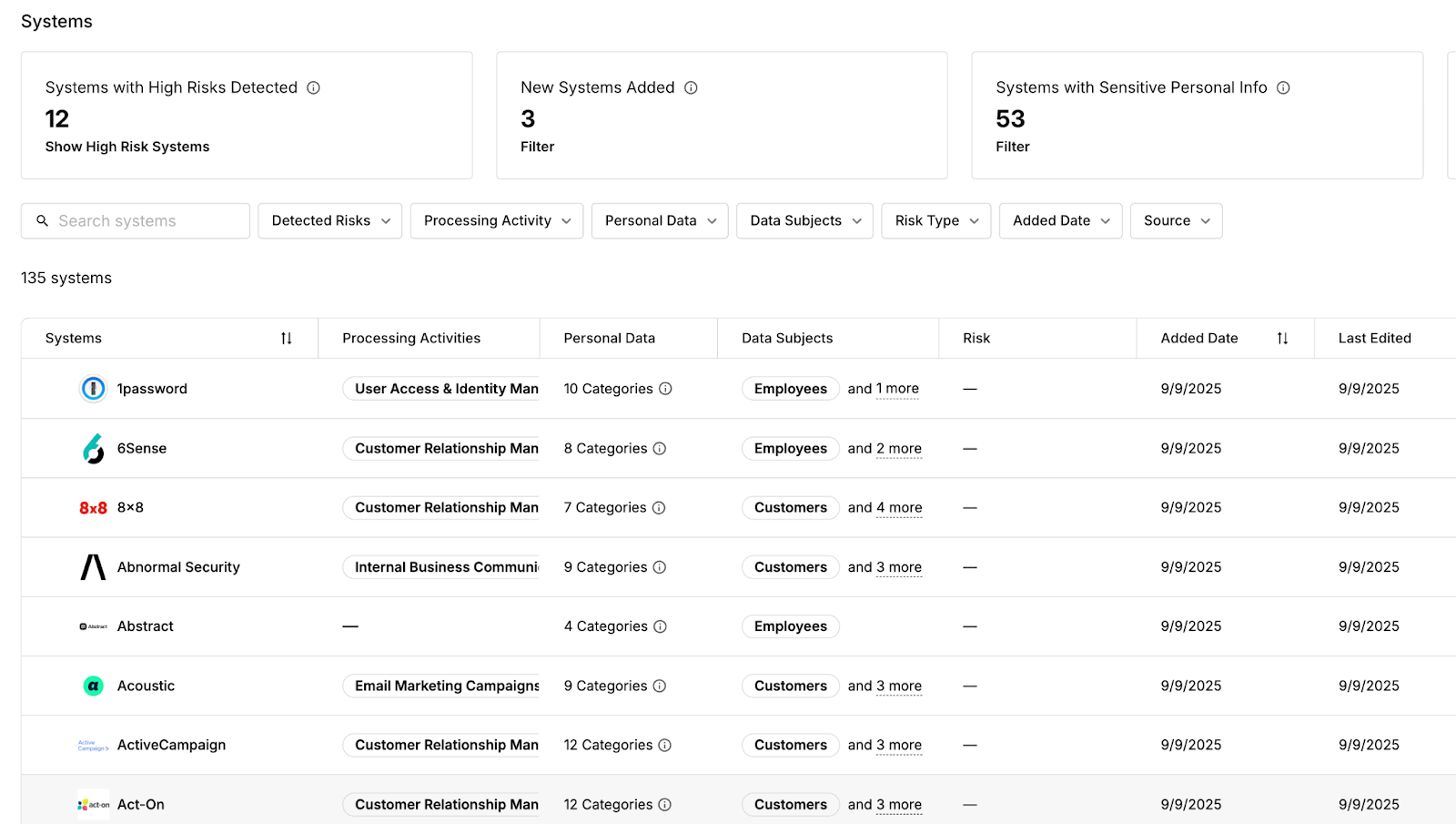Click info icon in Abnormal Security's Personal Data cell
Screen dimensions: 1456x824
pyautogui.click(x=660, y=567)
